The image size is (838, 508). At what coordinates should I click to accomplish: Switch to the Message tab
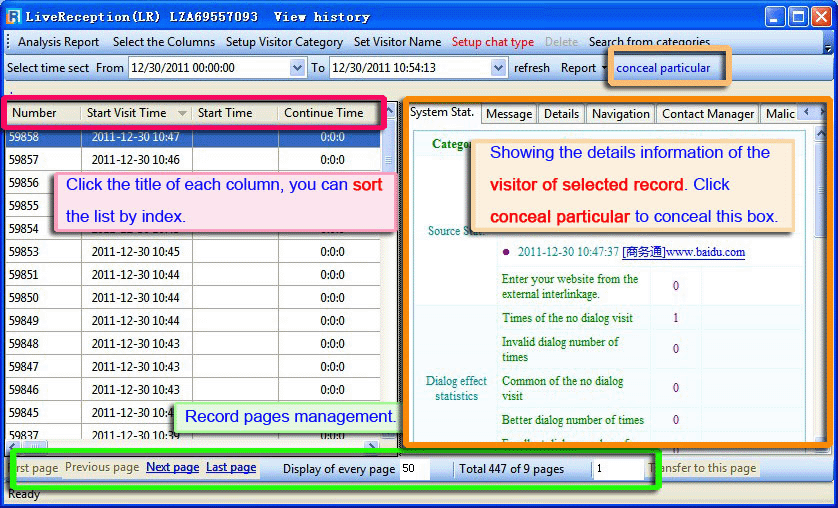coord(509,114)
